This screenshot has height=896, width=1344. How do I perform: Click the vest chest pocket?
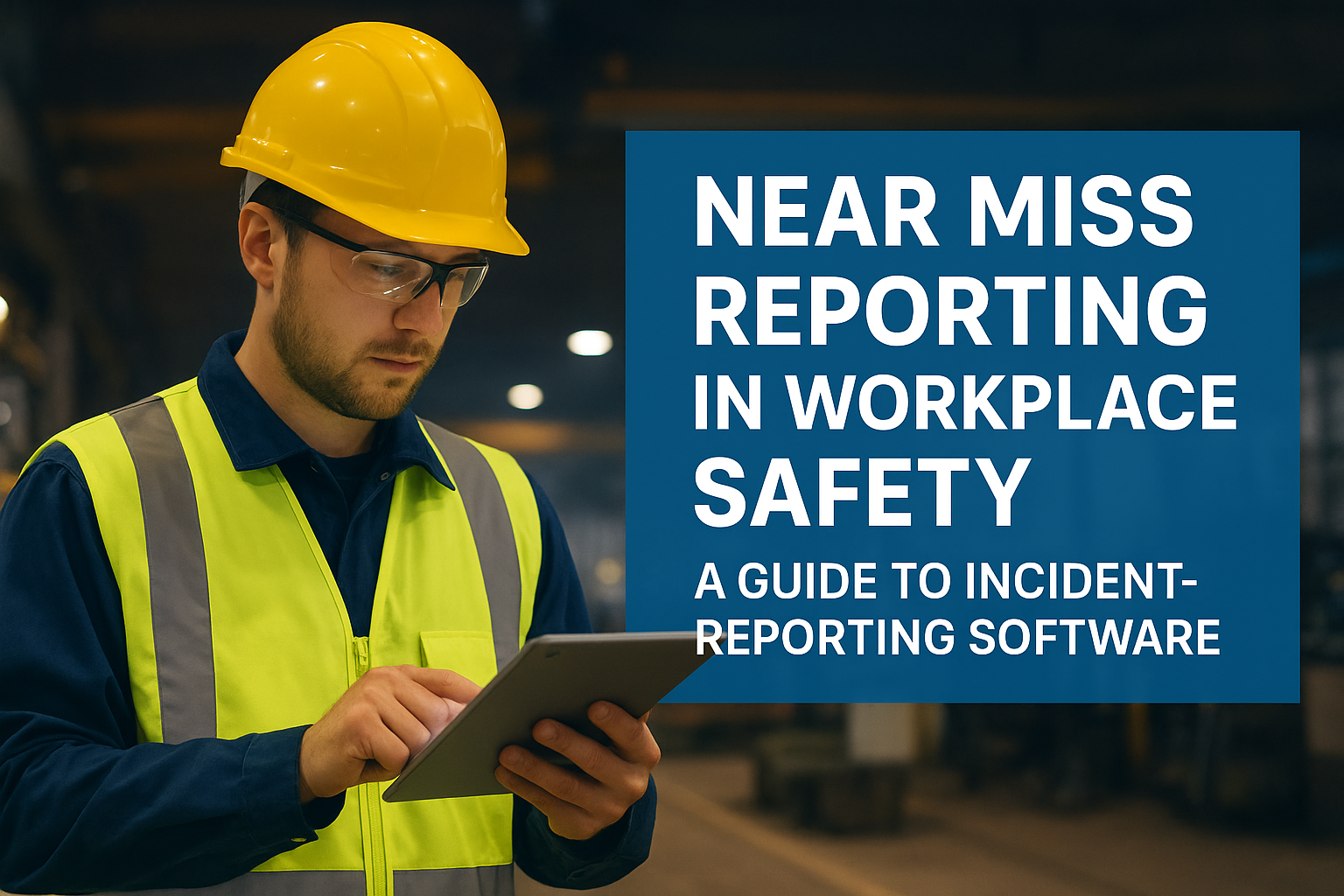455,647
